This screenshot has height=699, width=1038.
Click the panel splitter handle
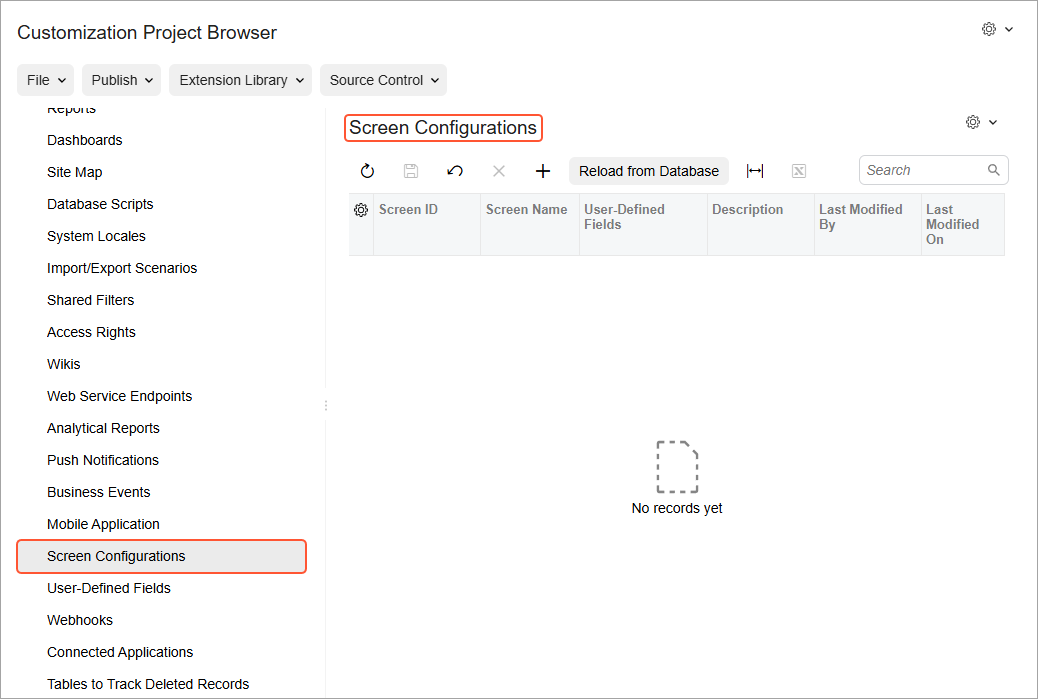pyautogui.click(x=326, y=405)
